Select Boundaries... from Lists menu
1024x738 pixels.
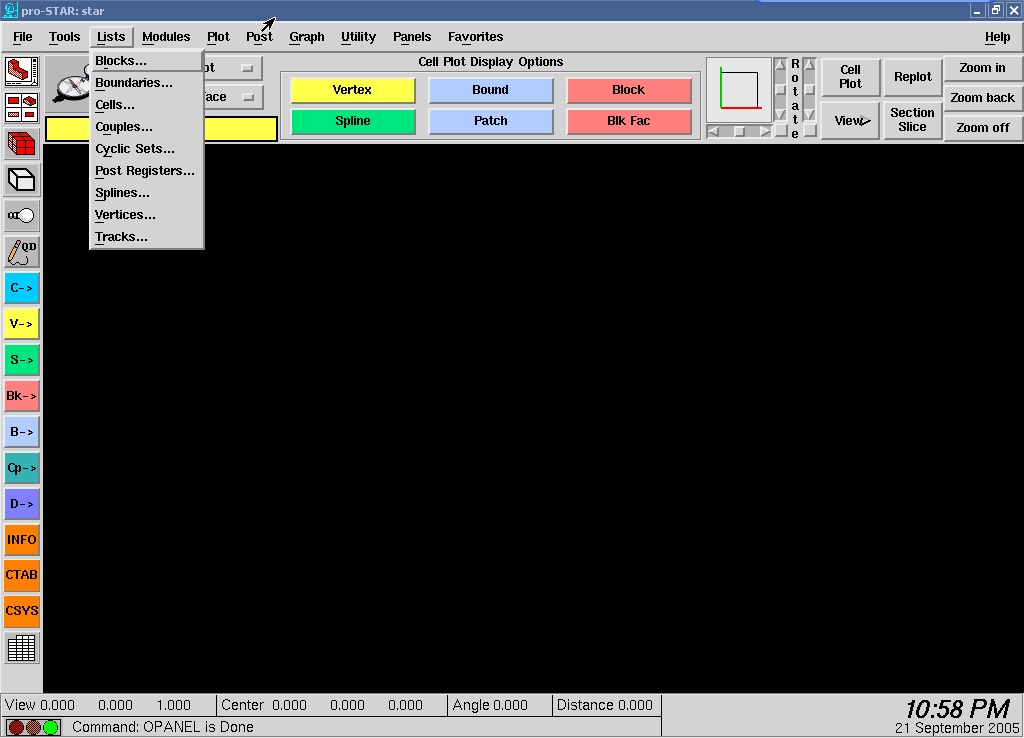[146, 83]
